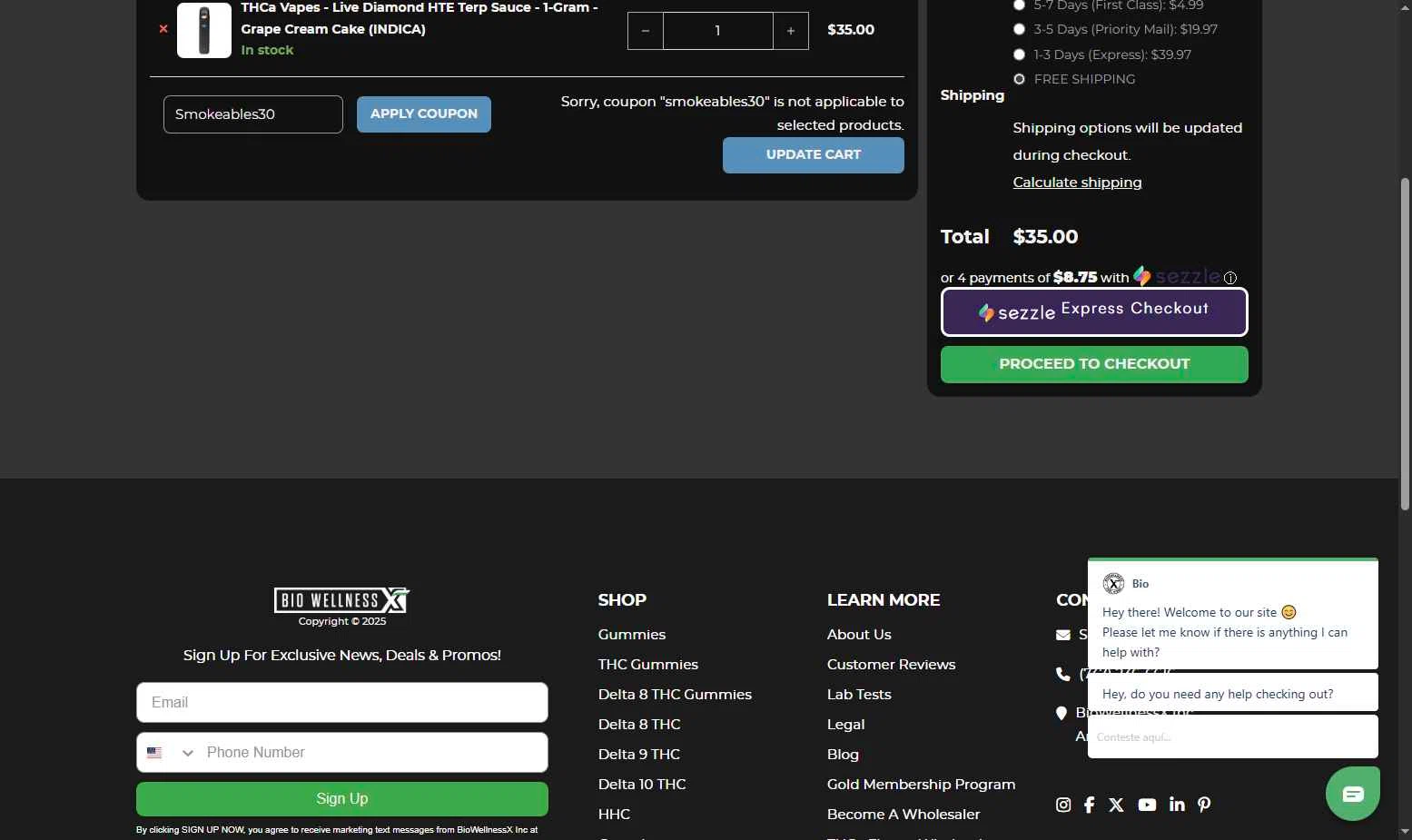This screenshot has width=1412, height=840.
Task: Focus the chat reply input box
Action: 1232,736
